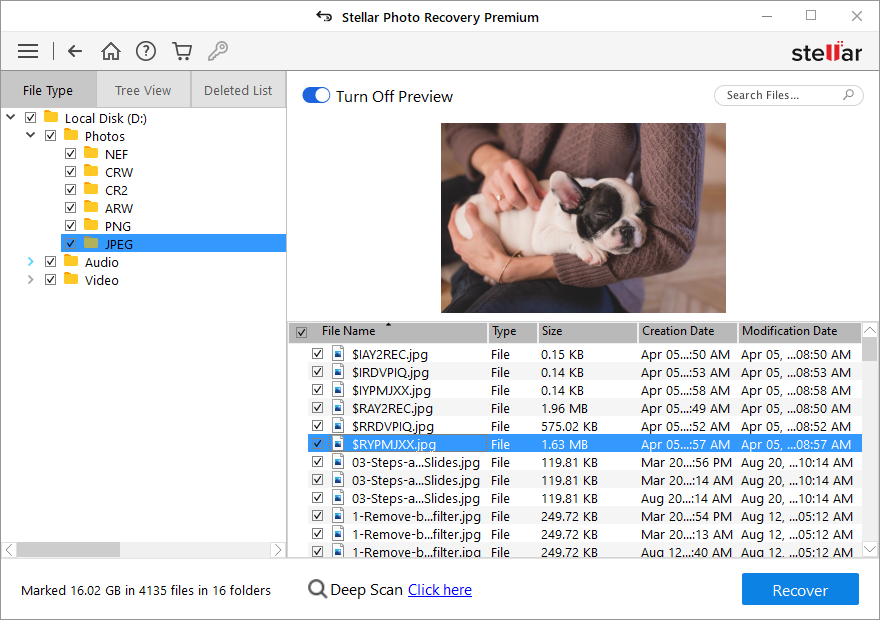
Task: Toggle the Turn Off Preview switch
Action: (x=316, y=95)
